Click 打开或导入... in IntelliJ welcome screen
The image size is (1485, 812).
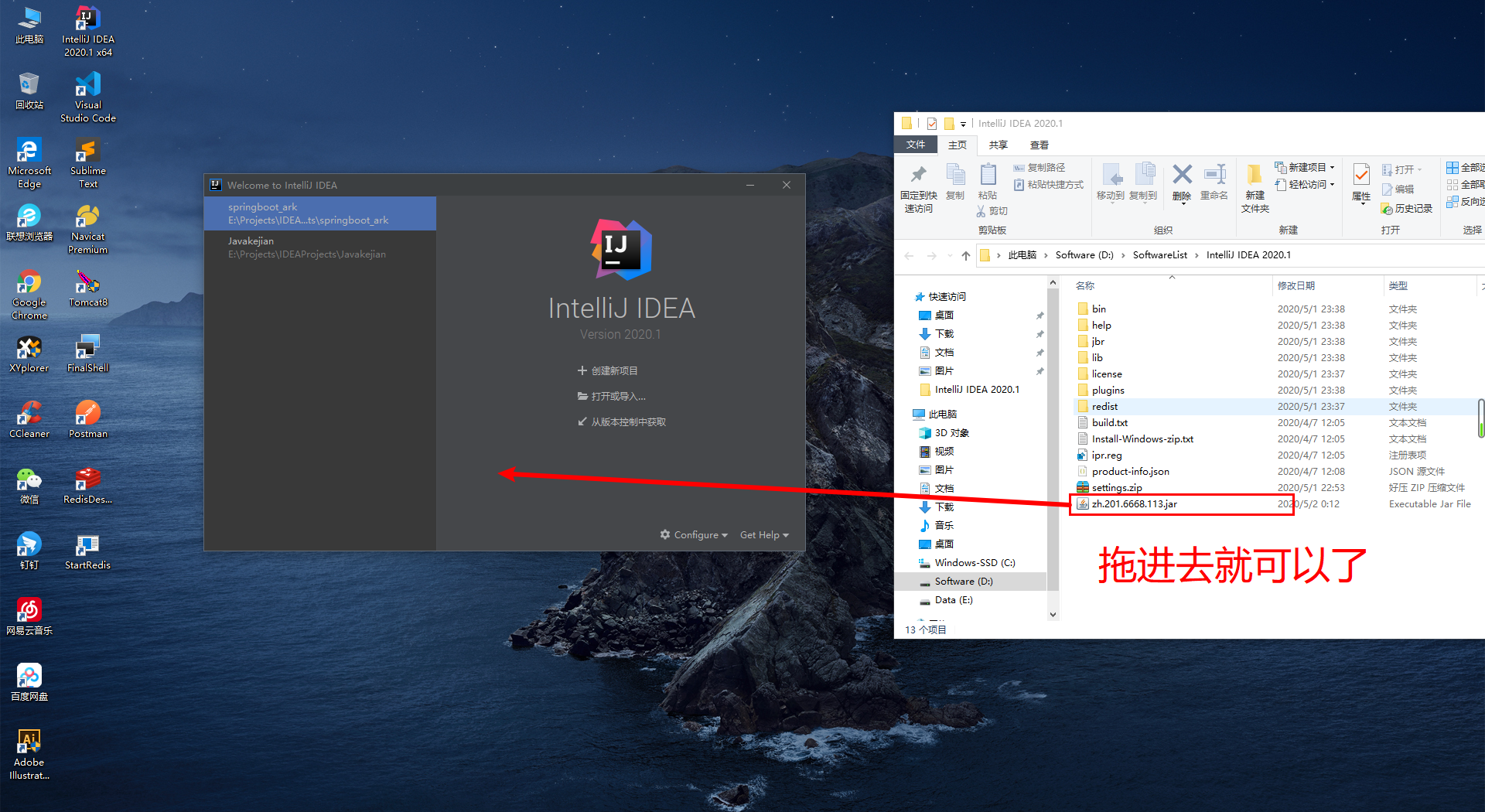point(612,397)
